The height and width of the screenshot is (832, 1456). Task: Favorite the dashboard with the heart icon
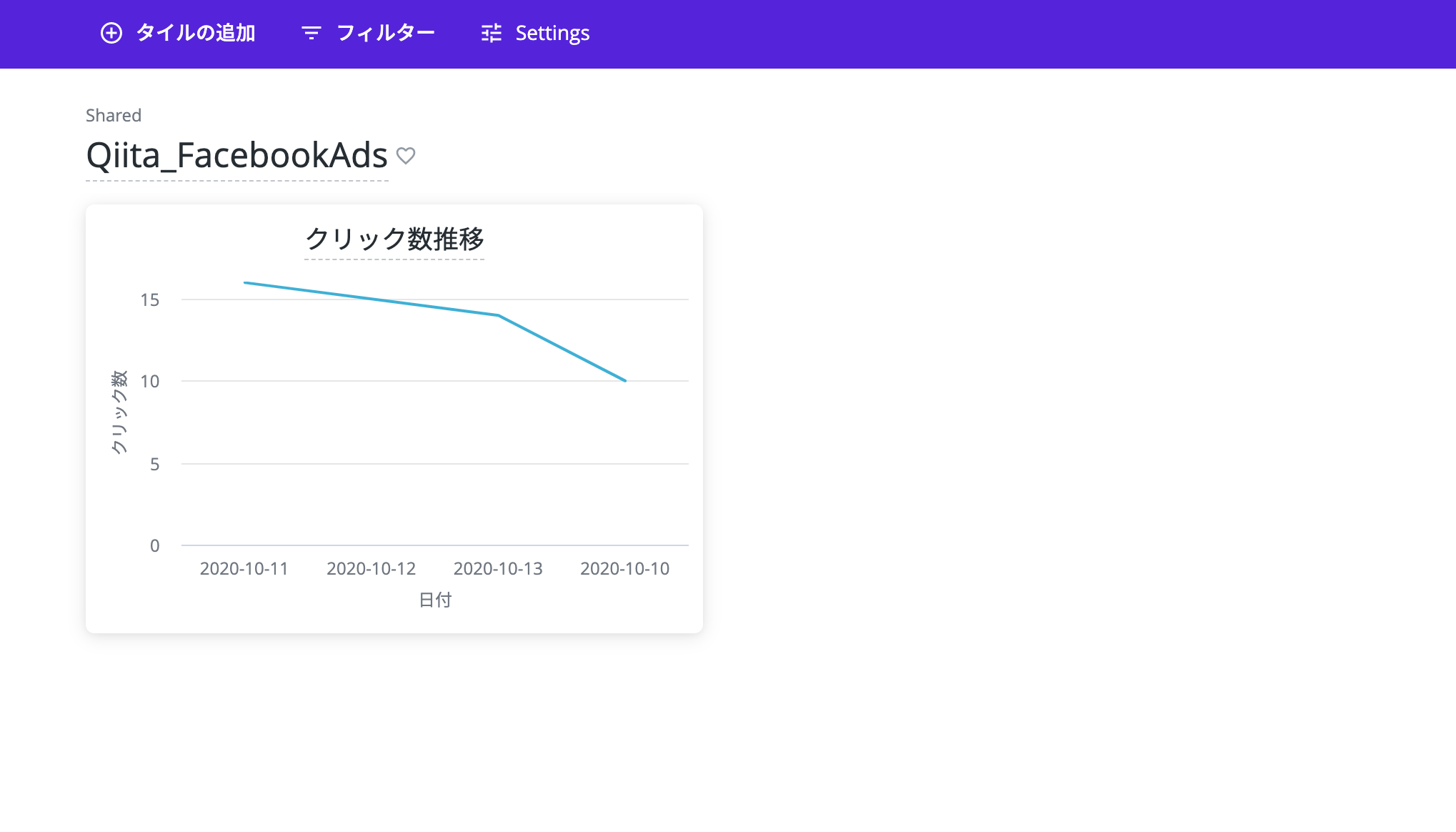[x=406, y=155]
